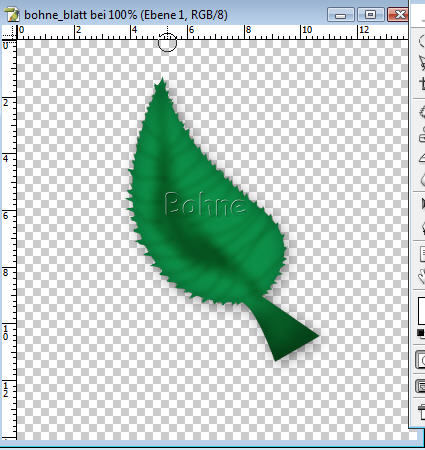Reset to default black and white colors
425x450 pixels.
(x=421, y=333)
